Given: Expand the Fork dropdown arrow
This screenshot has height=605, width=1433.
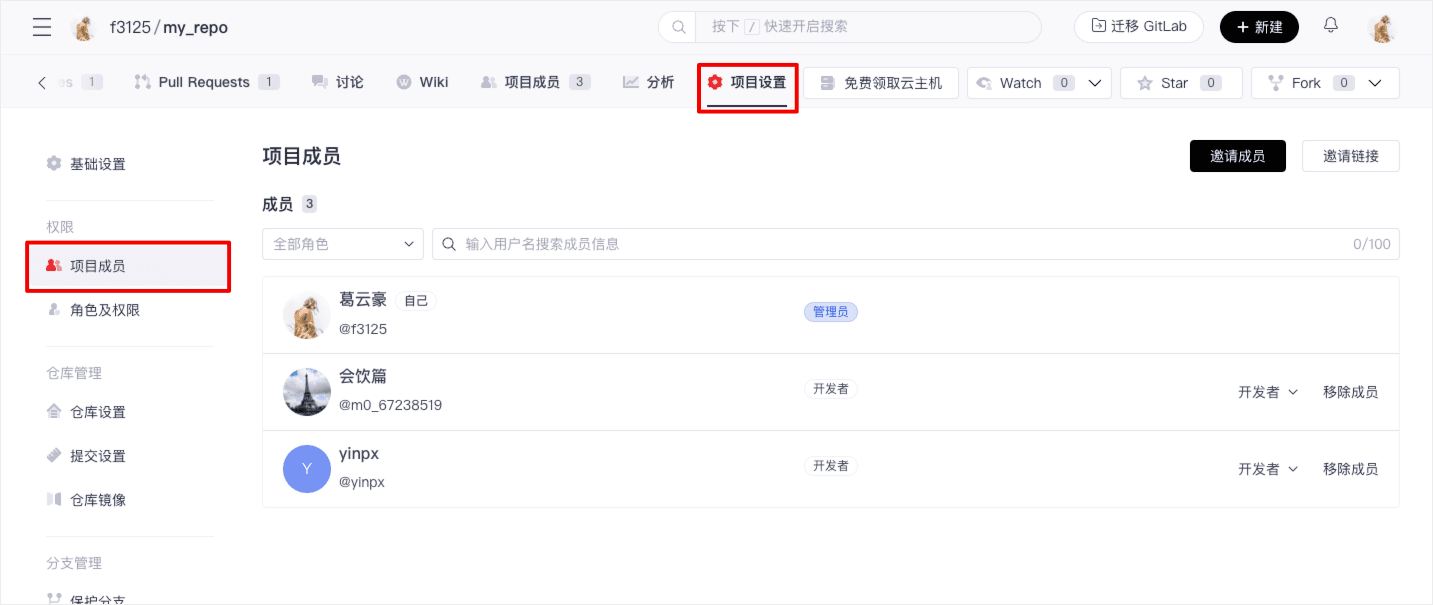Looking at the screenshot, I should (x=1375, y=83).
